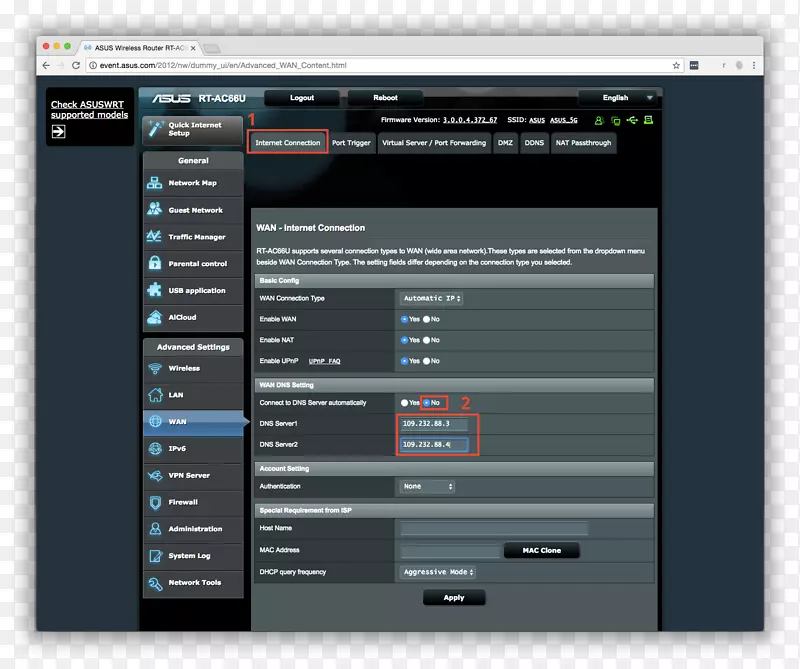Choose Yes for automatic DNS Server connection
800x669 pixels.
coord(404,403)
